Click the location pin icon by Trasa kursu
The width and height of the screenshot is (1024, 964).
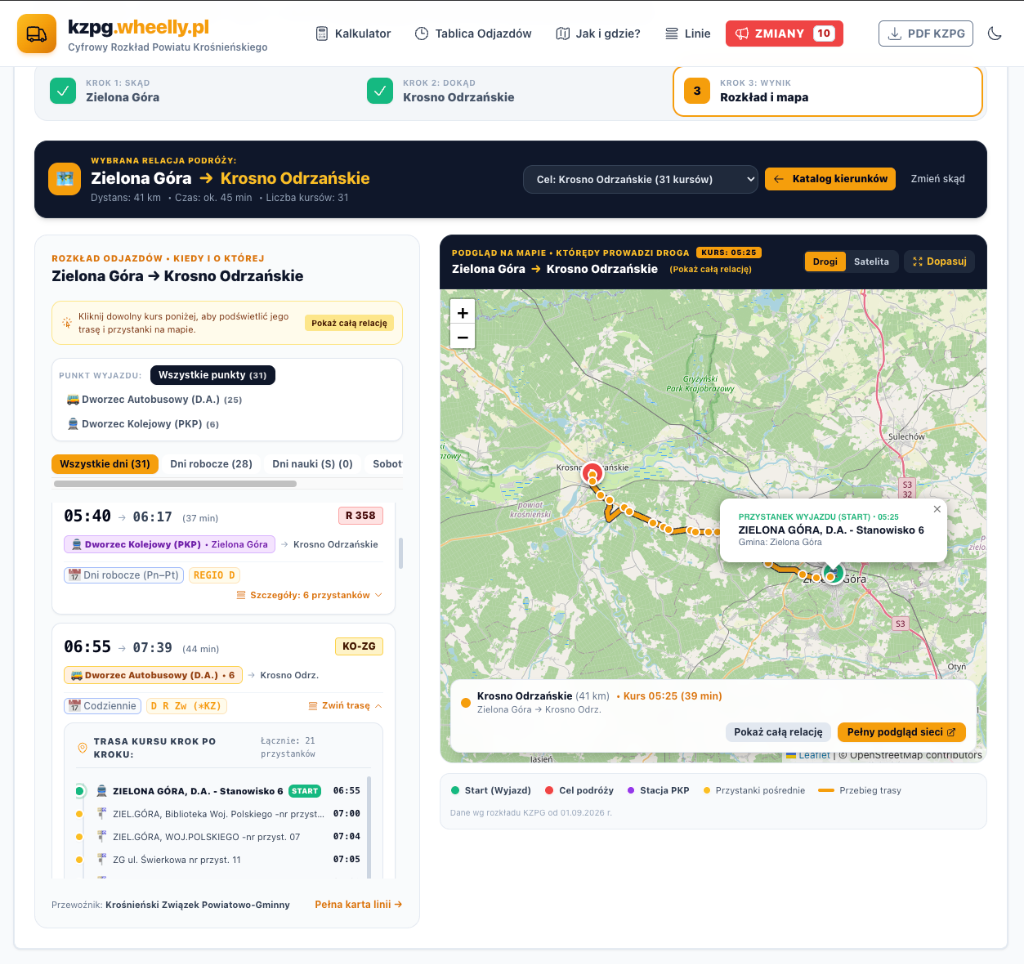pos(82,748)
